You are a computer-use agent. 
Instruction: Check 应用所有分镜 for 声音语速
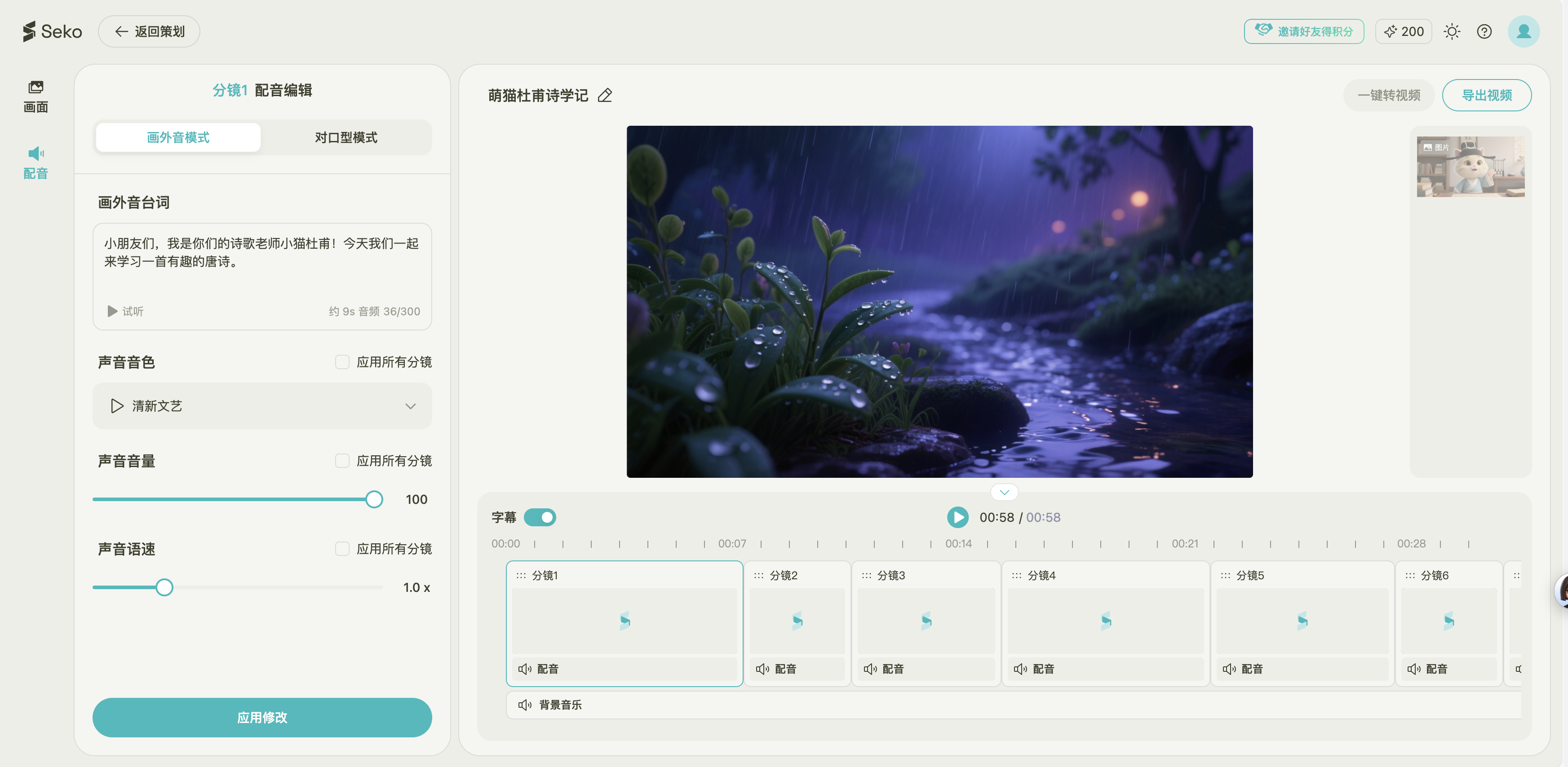(342, 549)
